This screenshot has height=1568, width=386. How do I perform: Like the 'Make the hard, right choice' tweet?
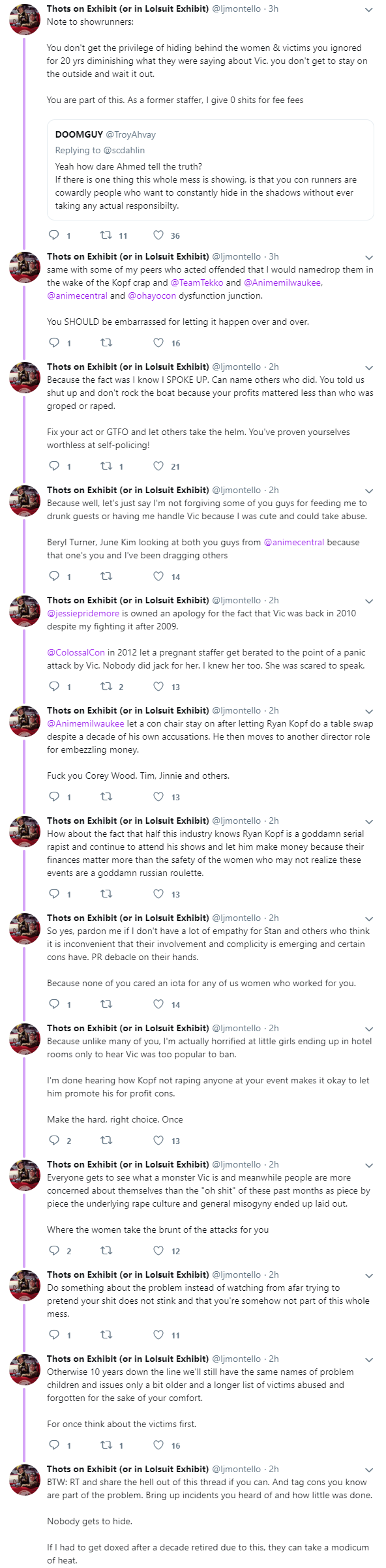tap(158, 1141)
